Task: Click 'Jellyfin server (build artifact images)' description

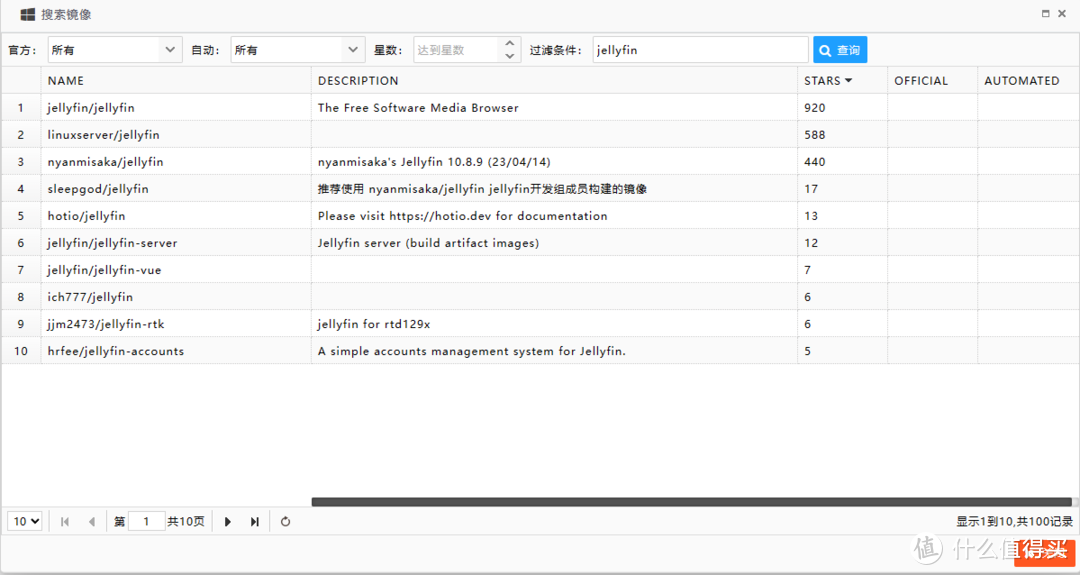Action: click(x=428, y=242)
